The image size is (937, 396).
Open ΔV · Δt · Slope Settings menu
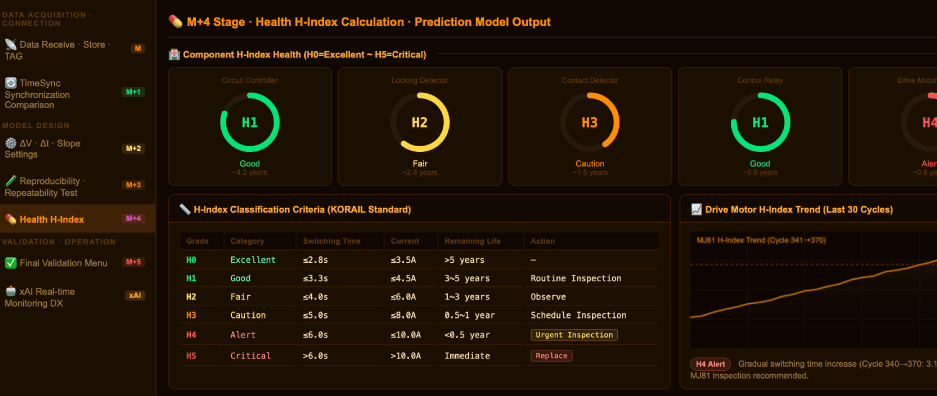(x=78, y=149)
